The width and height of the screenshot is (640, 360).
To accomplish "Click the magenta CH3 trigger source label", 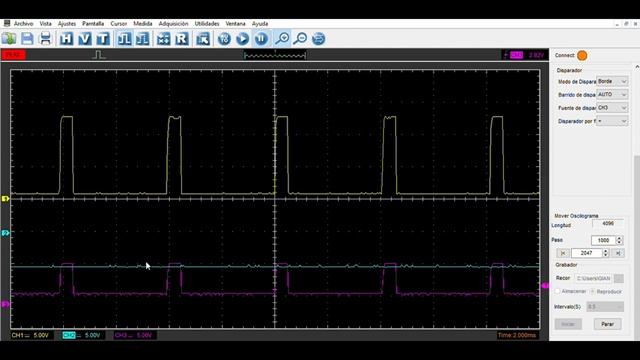I will [516, 55].
